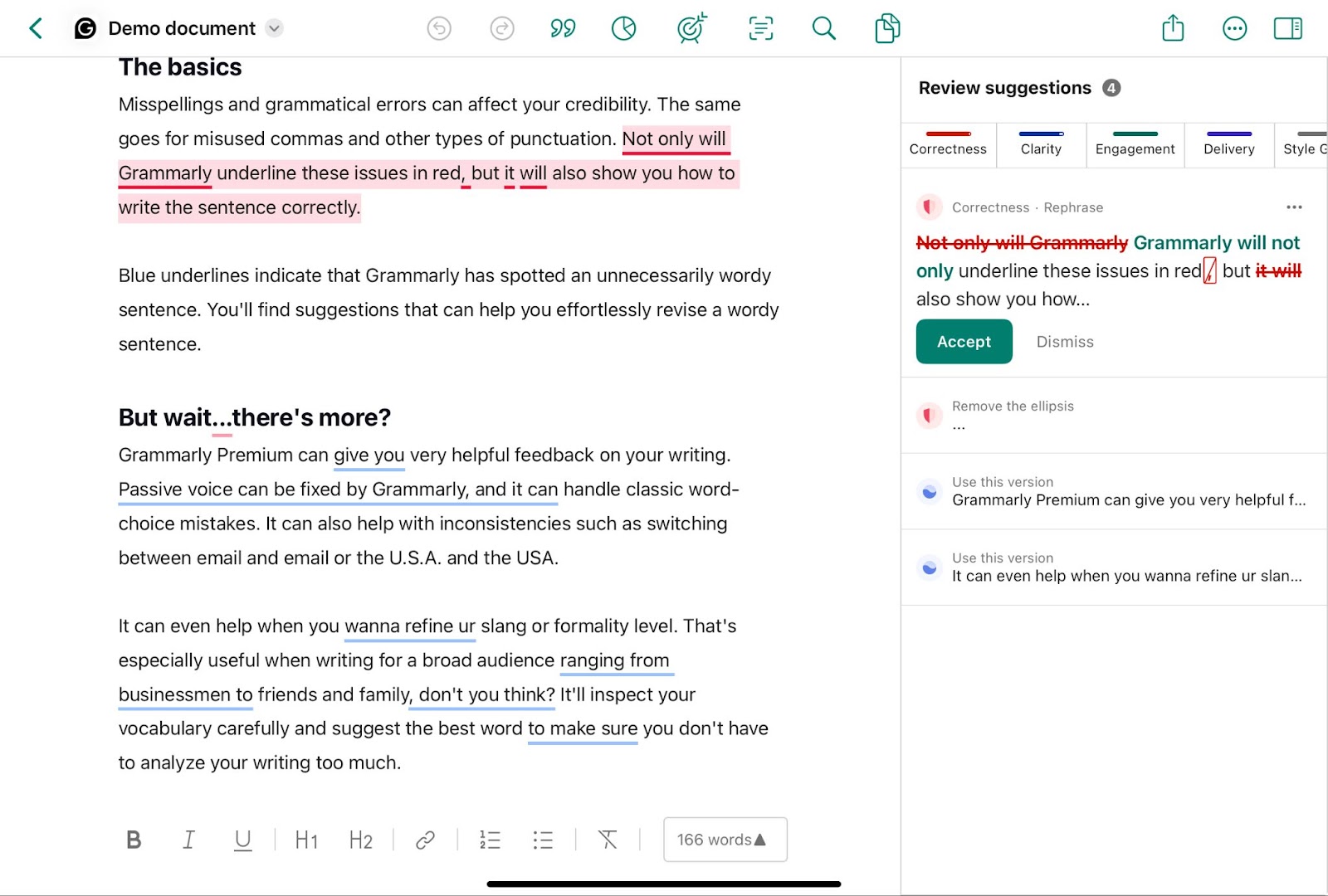The image size is (1328, 896).
Task: Open the search magnifier
Action: click(x=823, y=28)
